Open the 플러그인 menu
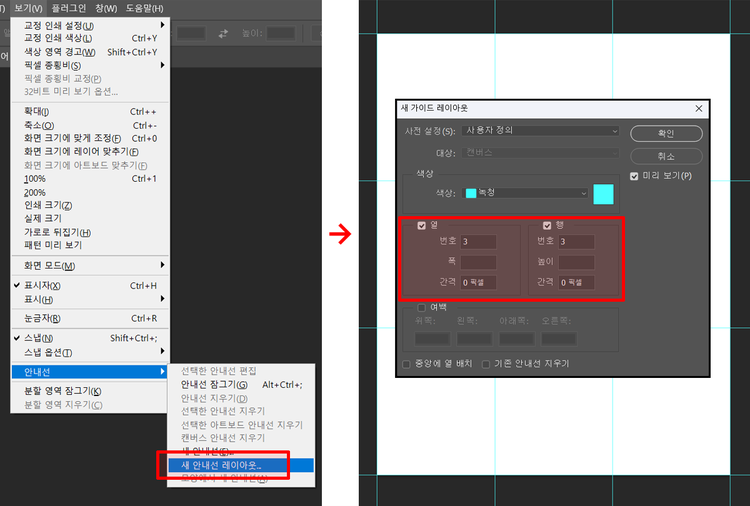 coord(69,8)
